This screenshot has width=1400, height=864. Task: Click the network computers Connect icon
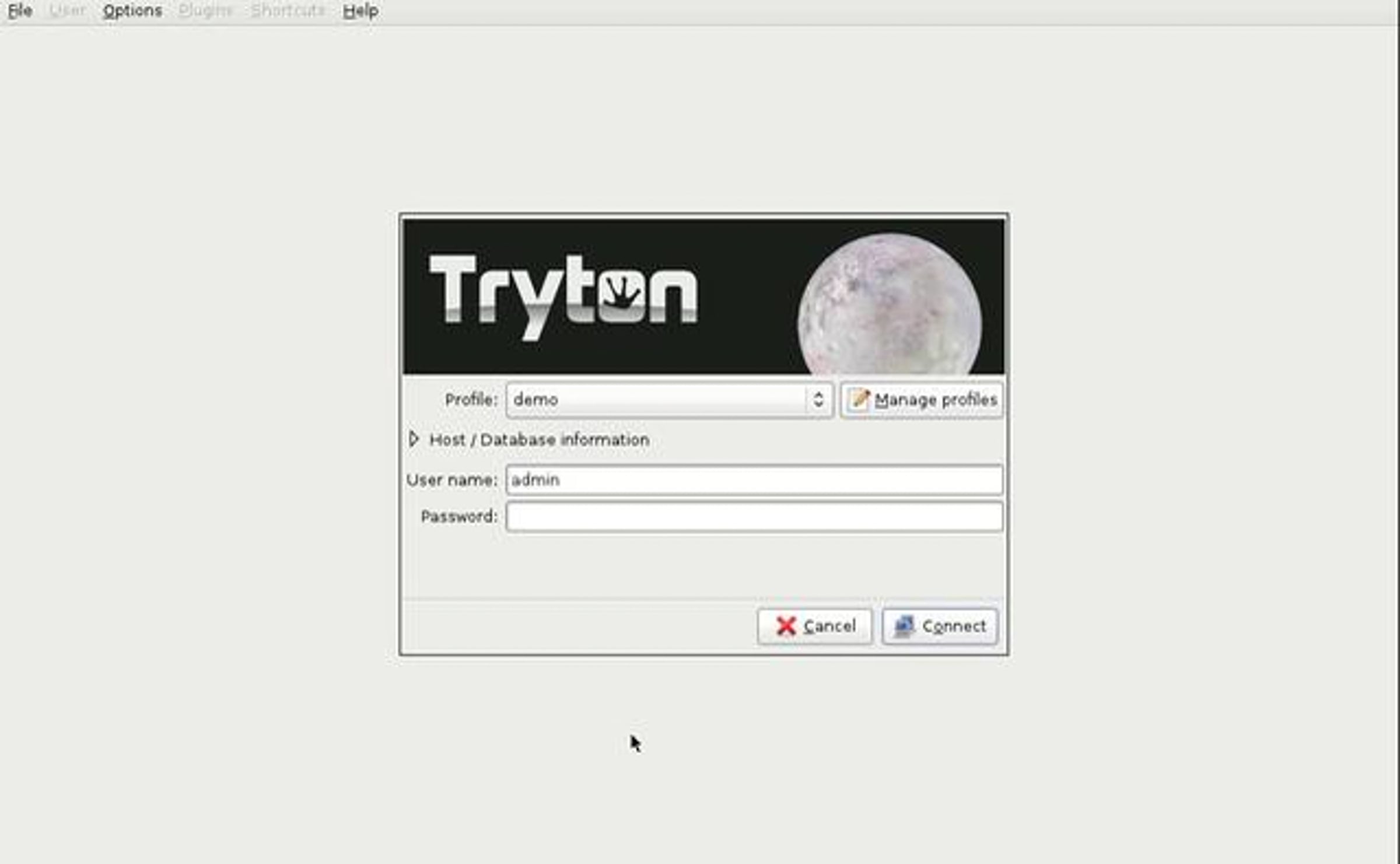click(904, 626)
